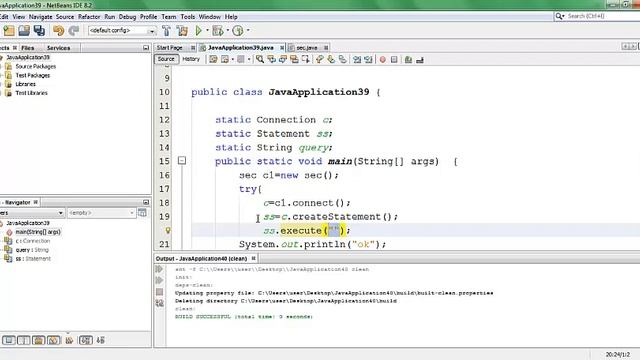Click Previous Bookmark editor icon
Viewport: 640px width, 360px height.
(x=320, y=60)
